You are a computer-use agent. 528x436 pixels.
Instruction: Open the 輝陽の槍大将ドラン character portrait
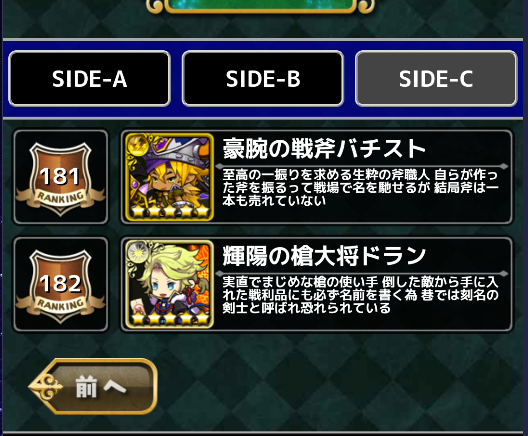click(169, 284)
